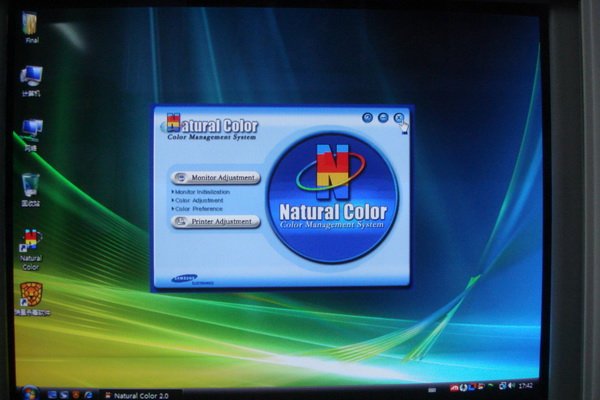Click the question-mark help icon in Natural Color
This screenshot has width=600, height=400.
(367, 118)
